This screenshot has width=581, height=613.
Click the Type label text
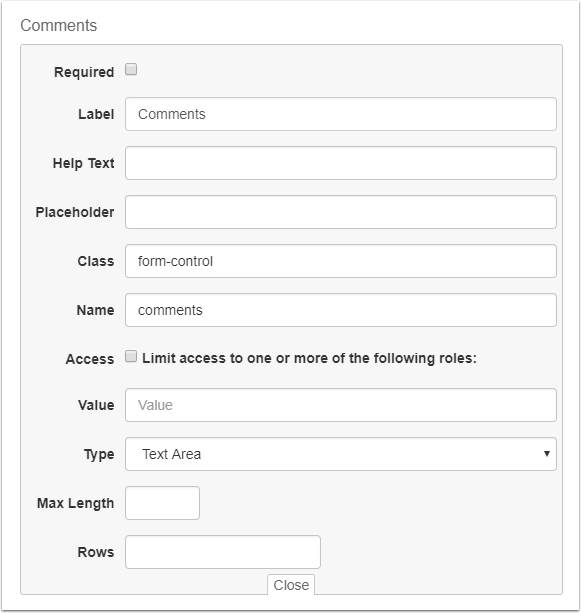pos(99,454)
